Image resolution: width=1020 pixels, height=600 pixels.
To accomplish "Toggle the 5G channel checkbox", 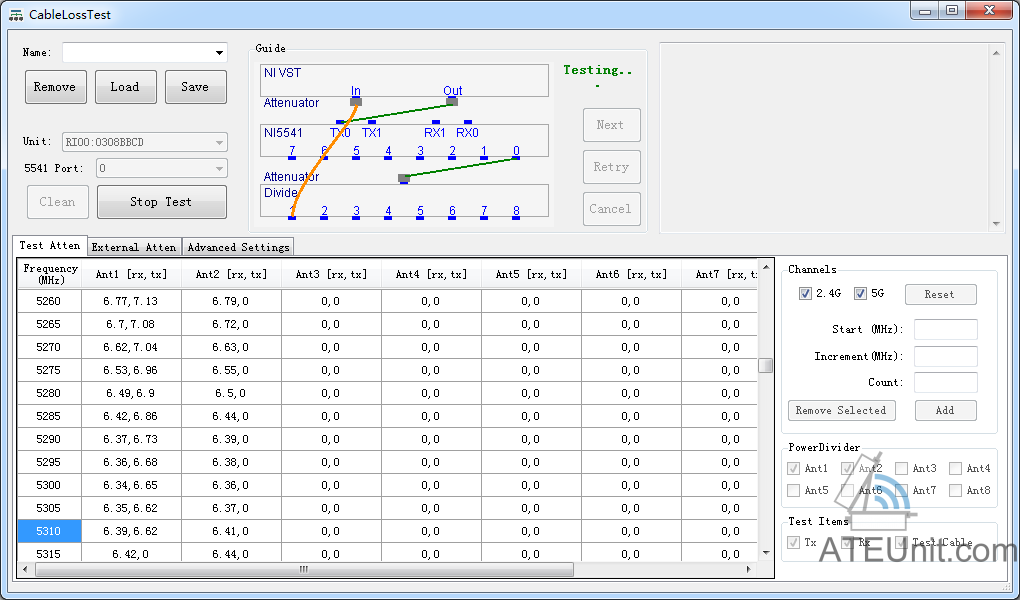I will 860,294.
